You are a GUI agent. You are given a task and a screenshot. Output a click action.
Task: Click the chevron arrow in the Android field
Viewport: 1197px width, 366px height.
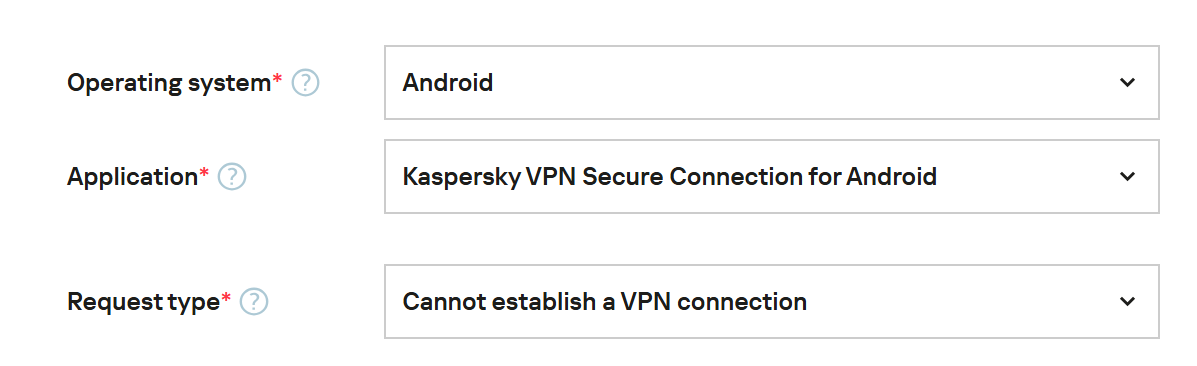point(1127,83)
